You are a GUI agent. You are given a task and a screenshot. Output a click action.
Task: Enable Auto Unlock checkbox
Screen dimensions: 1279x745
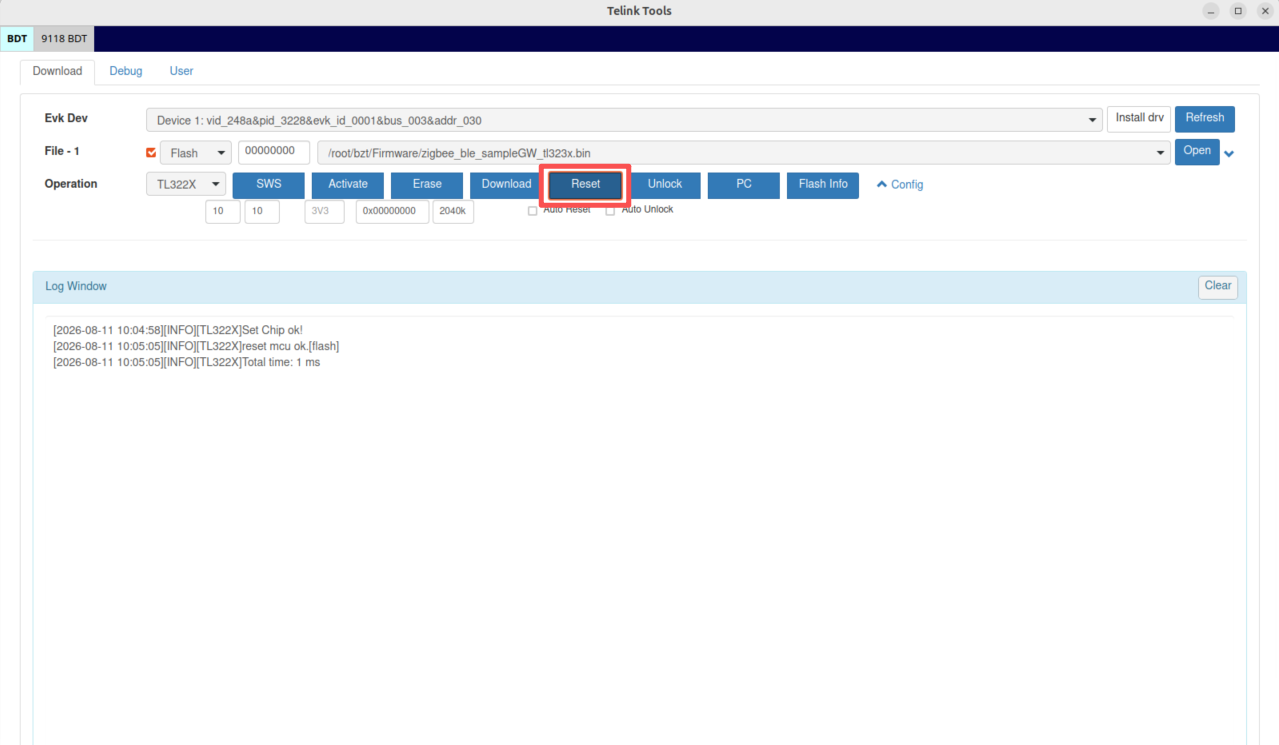[610, 211]
